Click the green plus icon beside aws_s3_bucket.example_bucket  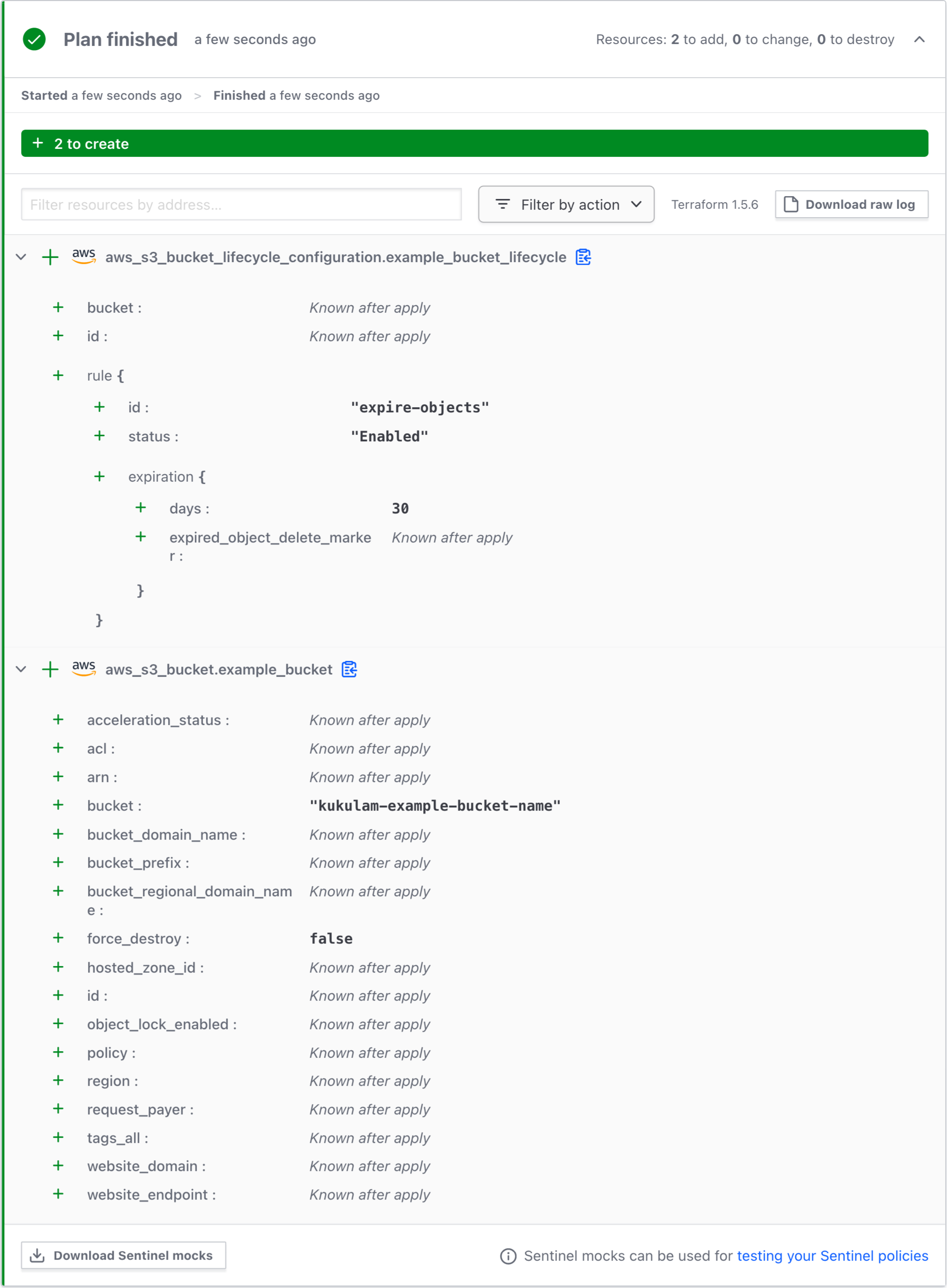point(51,670)
